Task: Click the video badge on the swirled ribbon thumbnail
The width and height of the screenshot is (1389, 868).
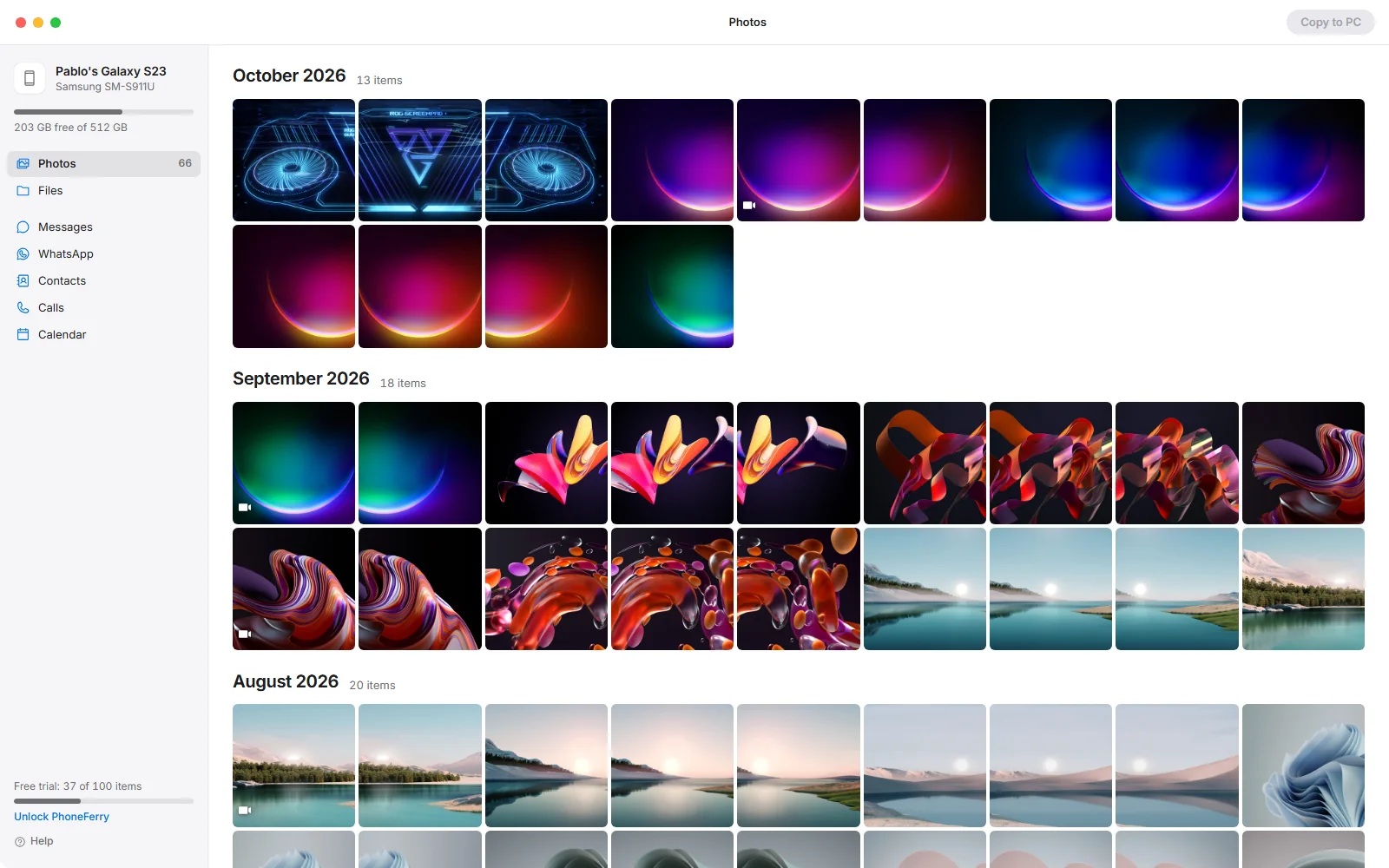Action: point(245,635)
